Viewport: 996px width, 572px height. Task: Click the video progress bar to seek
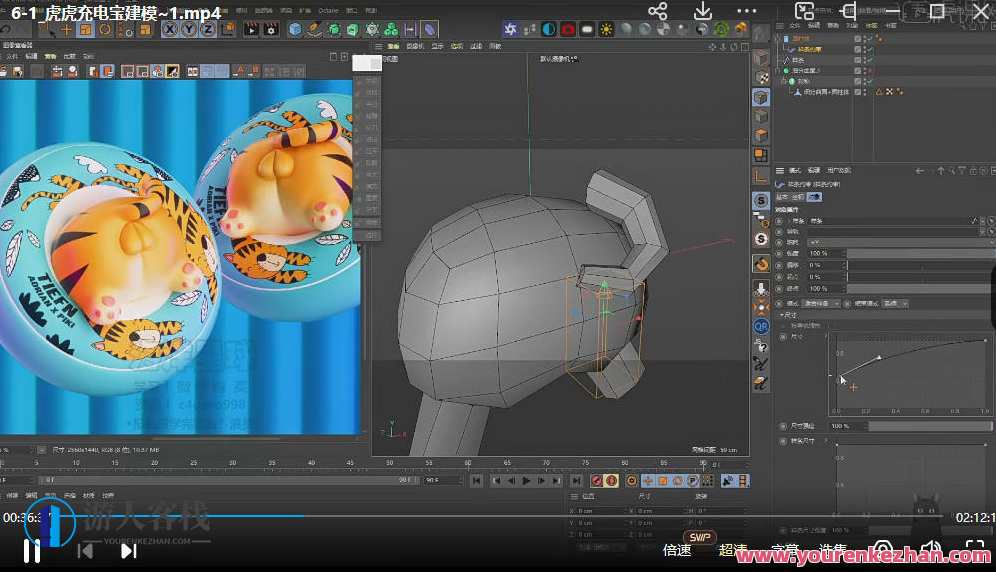coord(498,515)
